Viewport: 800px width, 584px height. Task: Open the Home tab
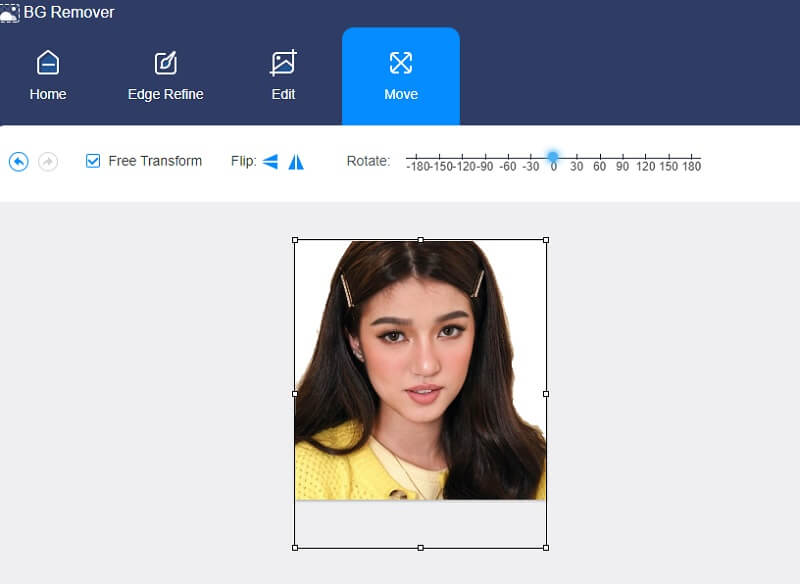pos(47,75)
